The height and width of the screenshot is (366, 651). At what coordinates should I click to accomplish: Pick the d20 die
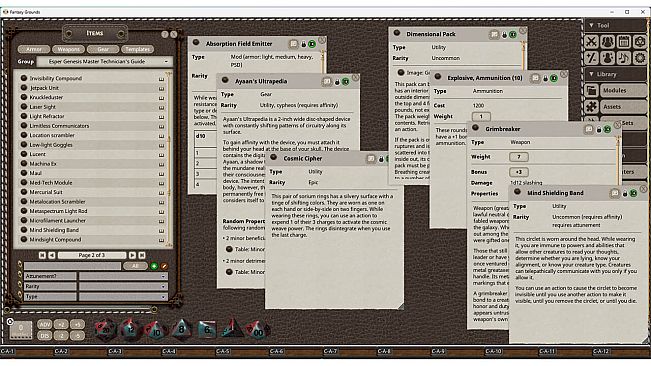pyautogui.click(x=105, y=330)
